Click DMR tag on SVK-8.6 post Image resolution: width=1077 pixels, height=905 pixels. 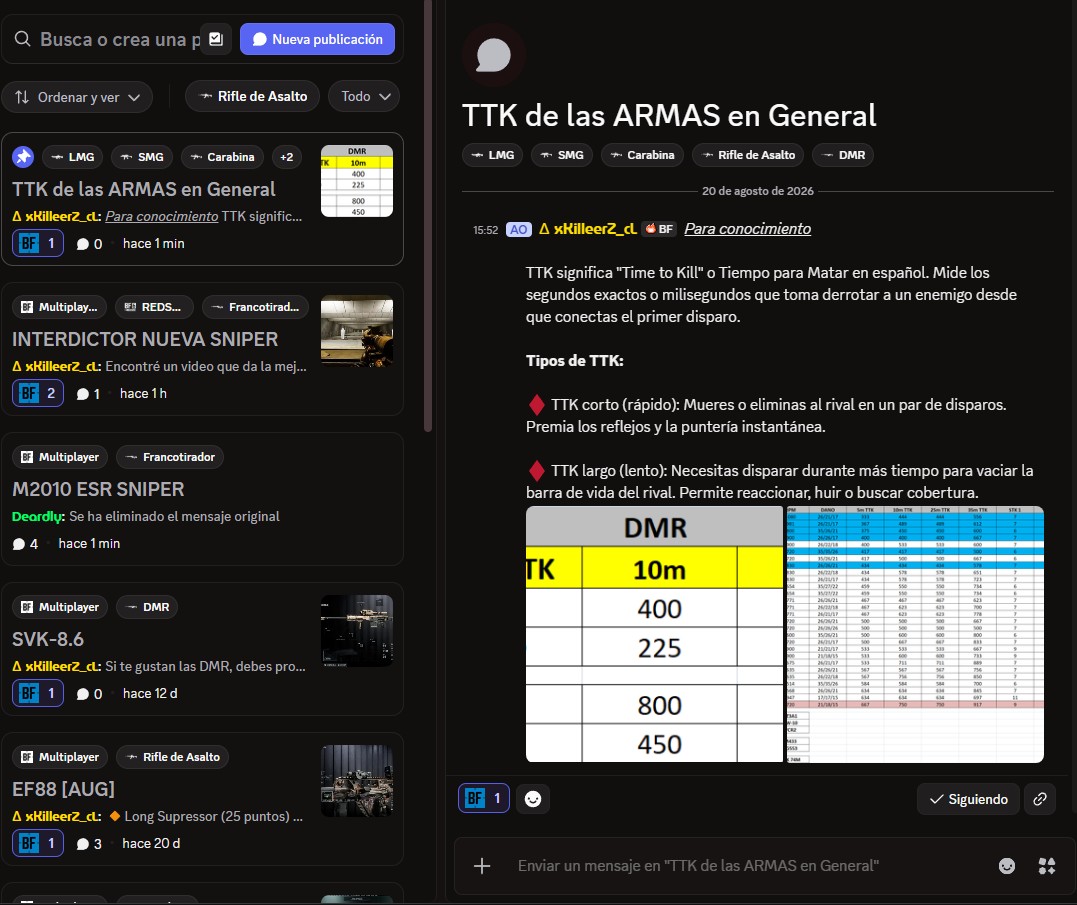[x=147, y=607]
